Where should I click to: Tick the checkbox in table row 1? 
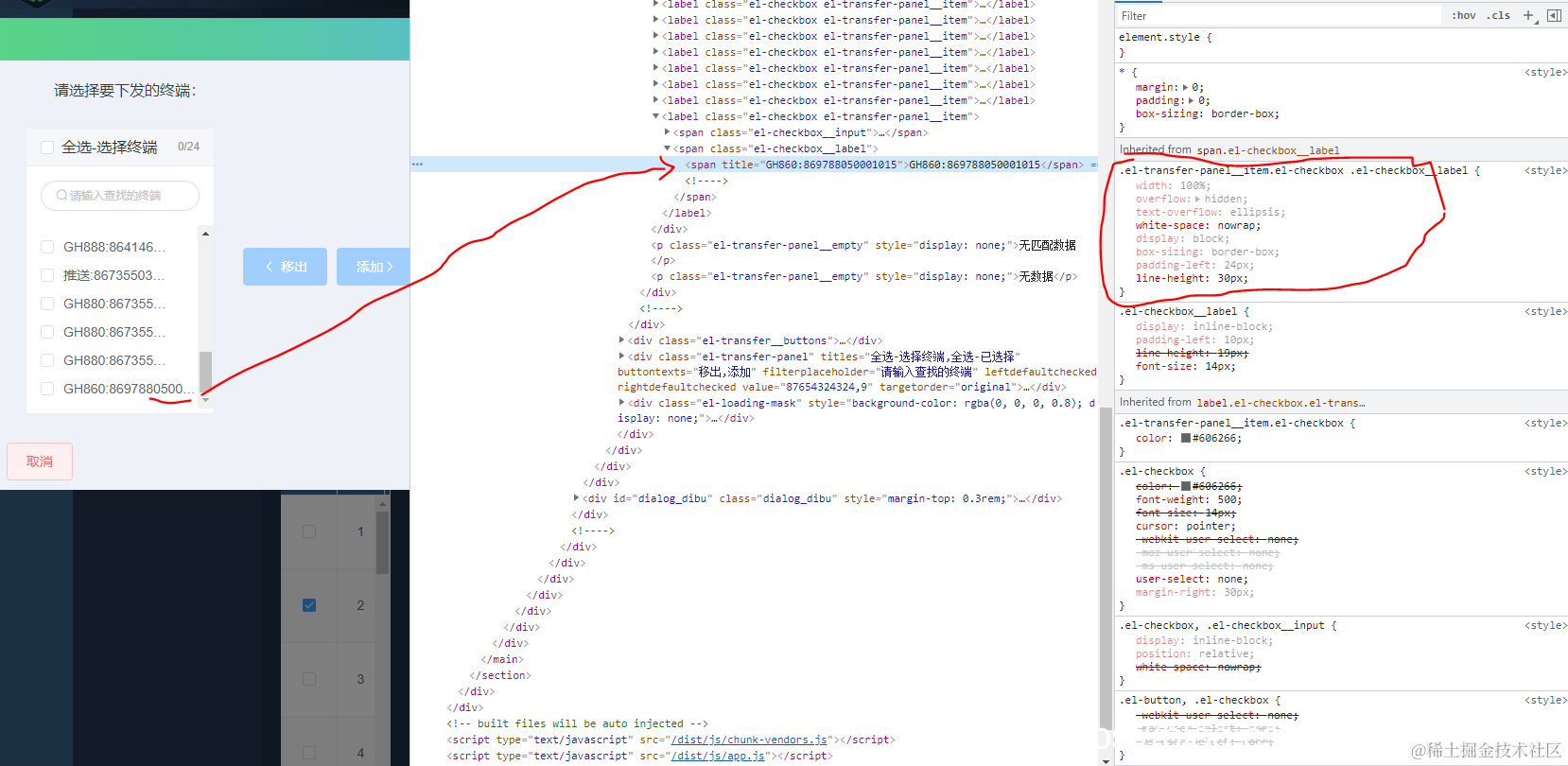(x=309, y=531)
